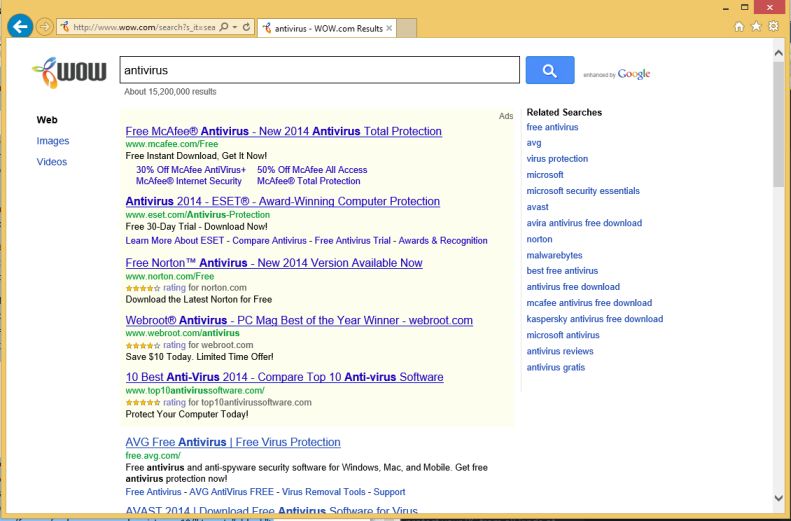Open the Webroot Antivirus ad link
Screen dimensions: 791x521
click(299, 320)
